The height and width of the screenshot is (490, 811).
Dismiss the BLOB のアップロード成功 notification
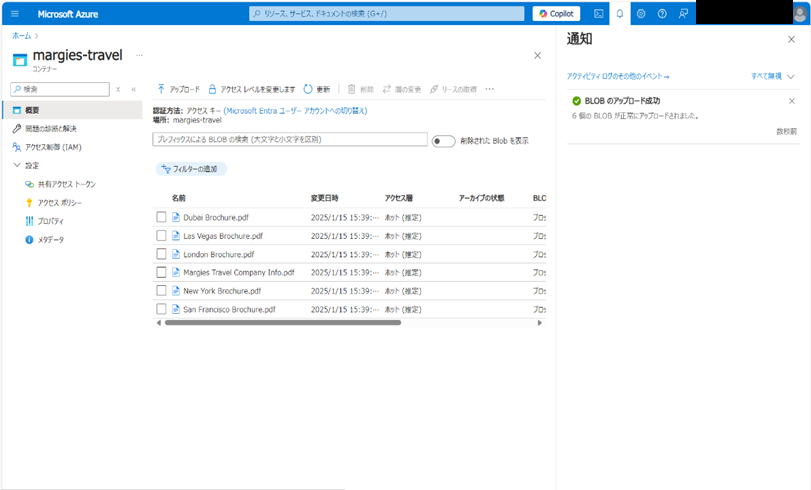(x=791, y=101)
